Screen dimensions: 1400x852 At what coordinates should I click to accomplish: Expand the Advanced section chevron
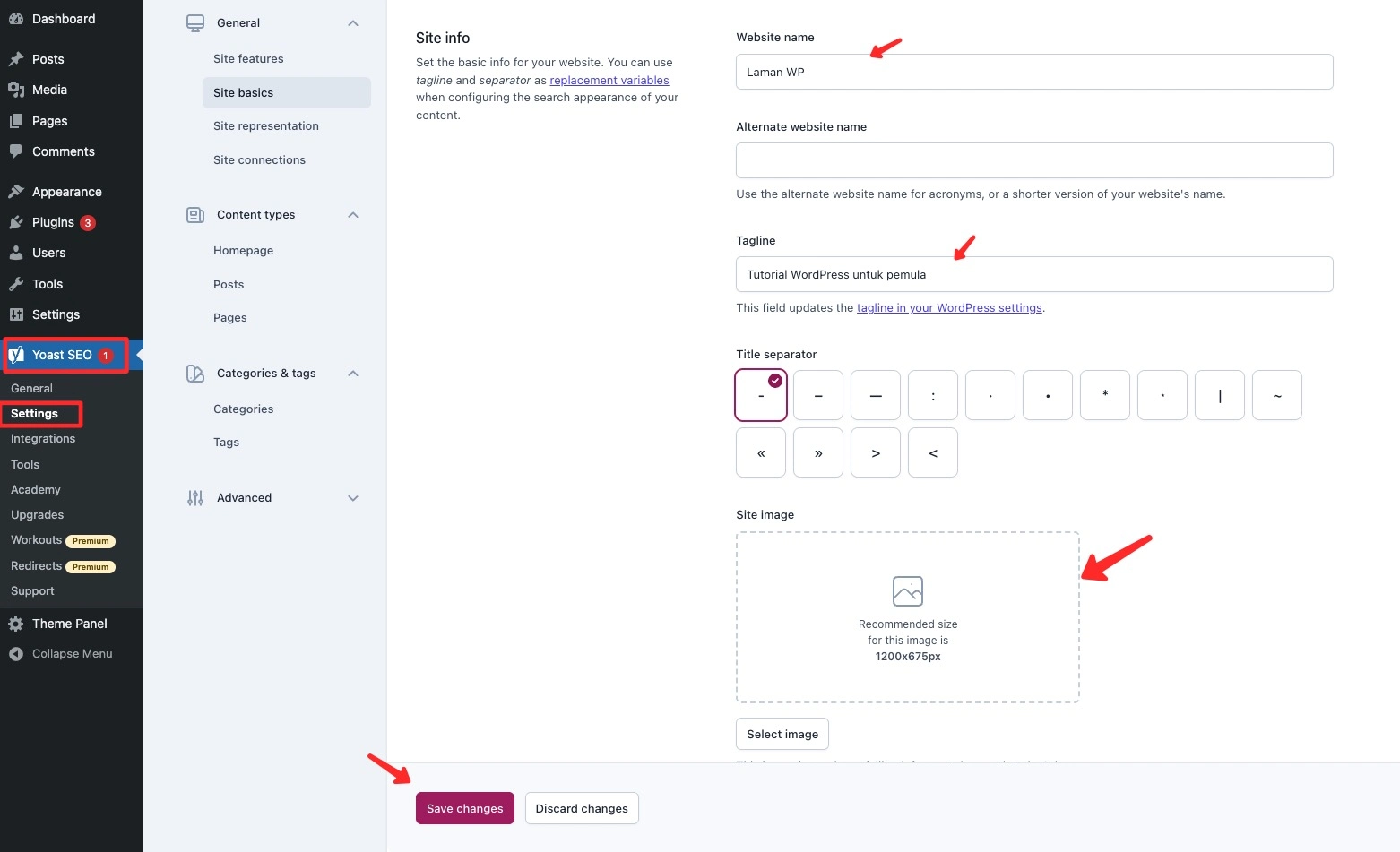[x=353, y=498]
